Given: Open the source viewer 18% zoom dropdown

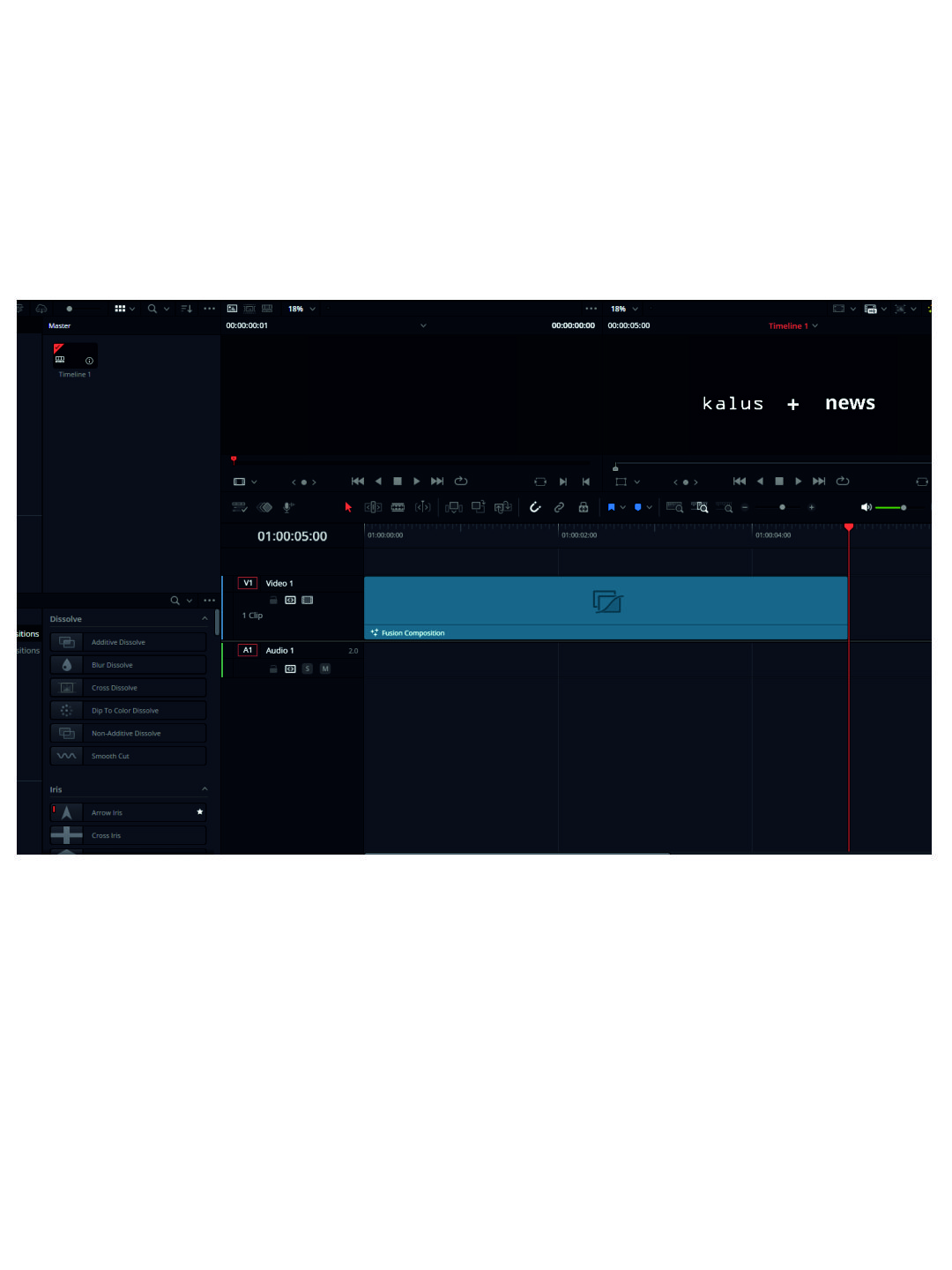Looking at the screenshot, I should 301,309.
